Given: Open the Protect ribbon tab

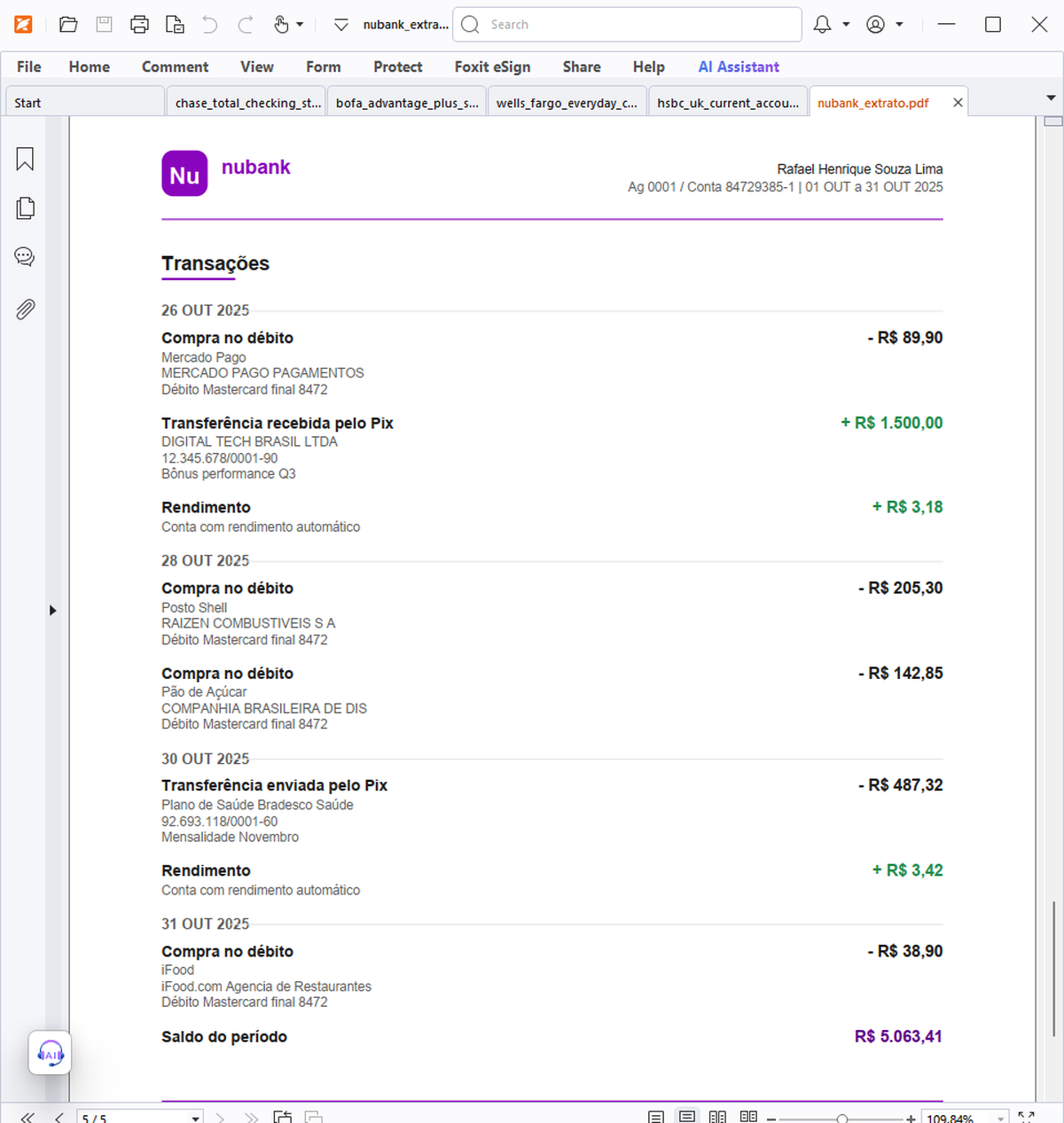Looking at the screenshot, I should [398, 66].
